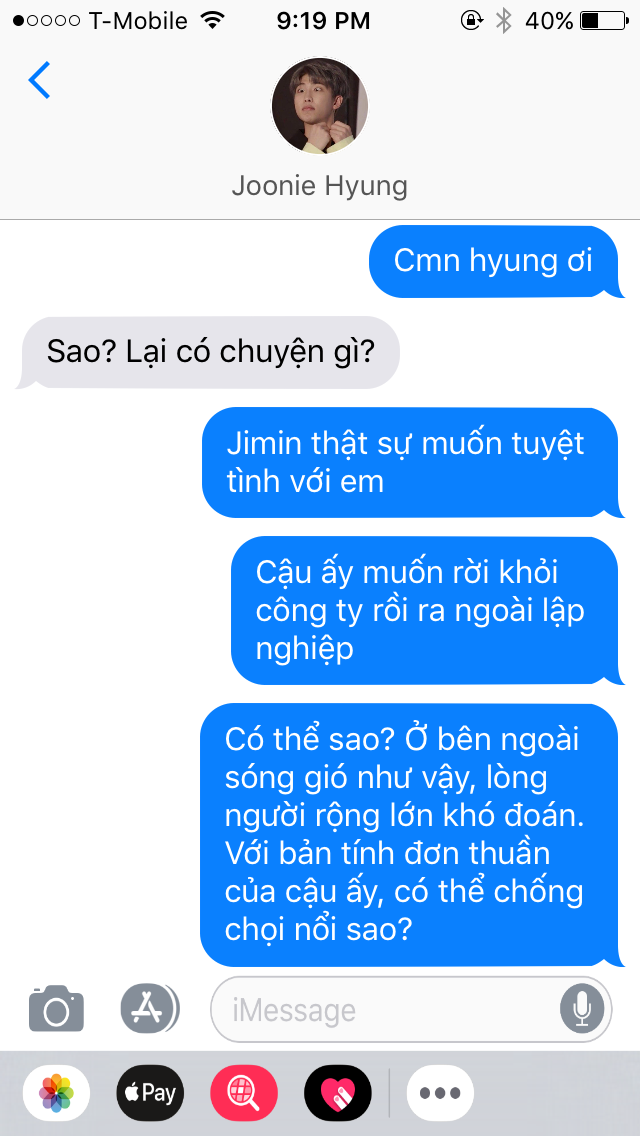Tap the "Cậu ấy muốn rời khỏi công ty" bubble
Viewport: 640px width, 1136px height.
428,611
